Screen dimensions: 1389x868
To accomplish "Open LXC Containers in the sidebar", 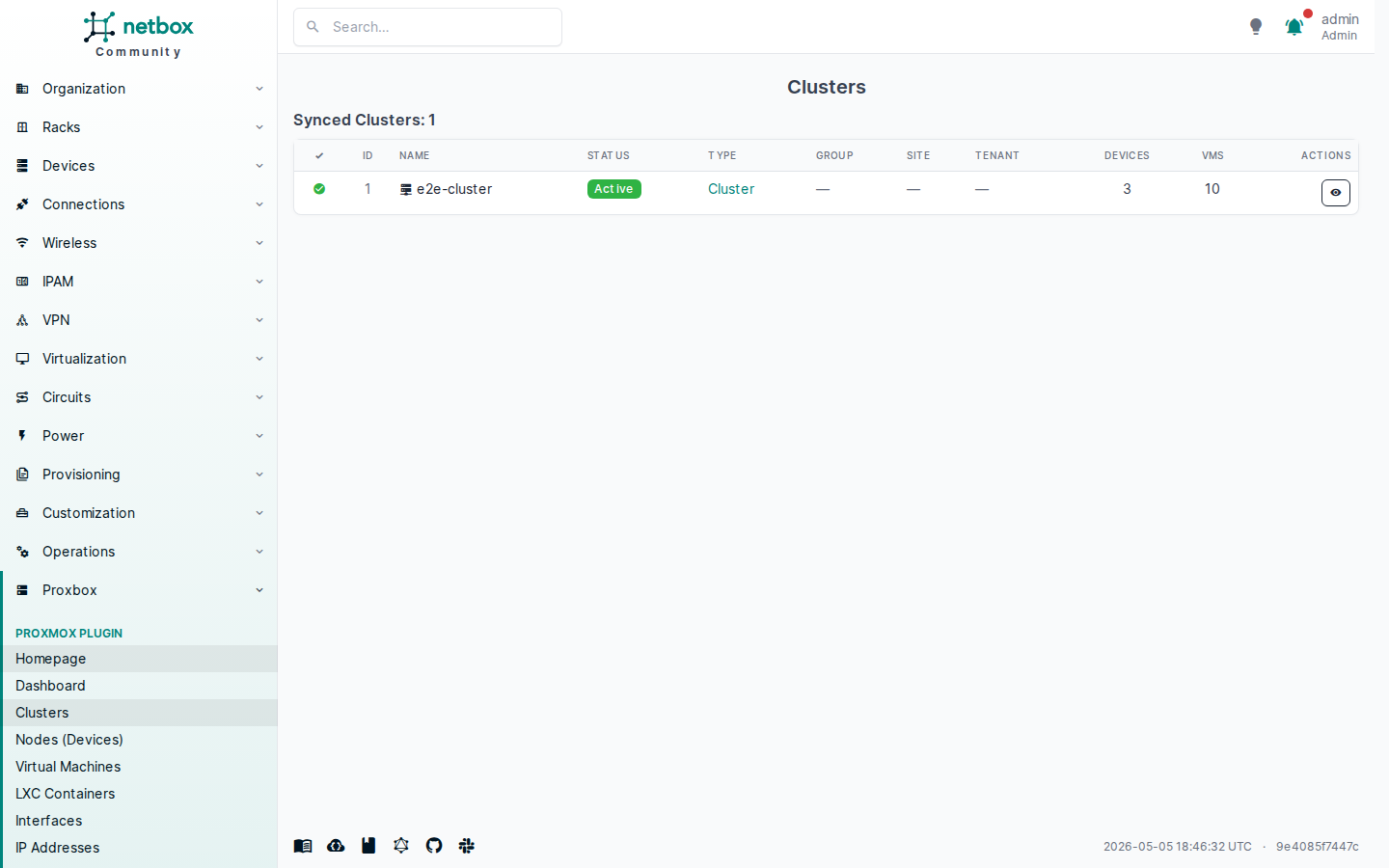I will pyautogui.click(x=139, y=794).
